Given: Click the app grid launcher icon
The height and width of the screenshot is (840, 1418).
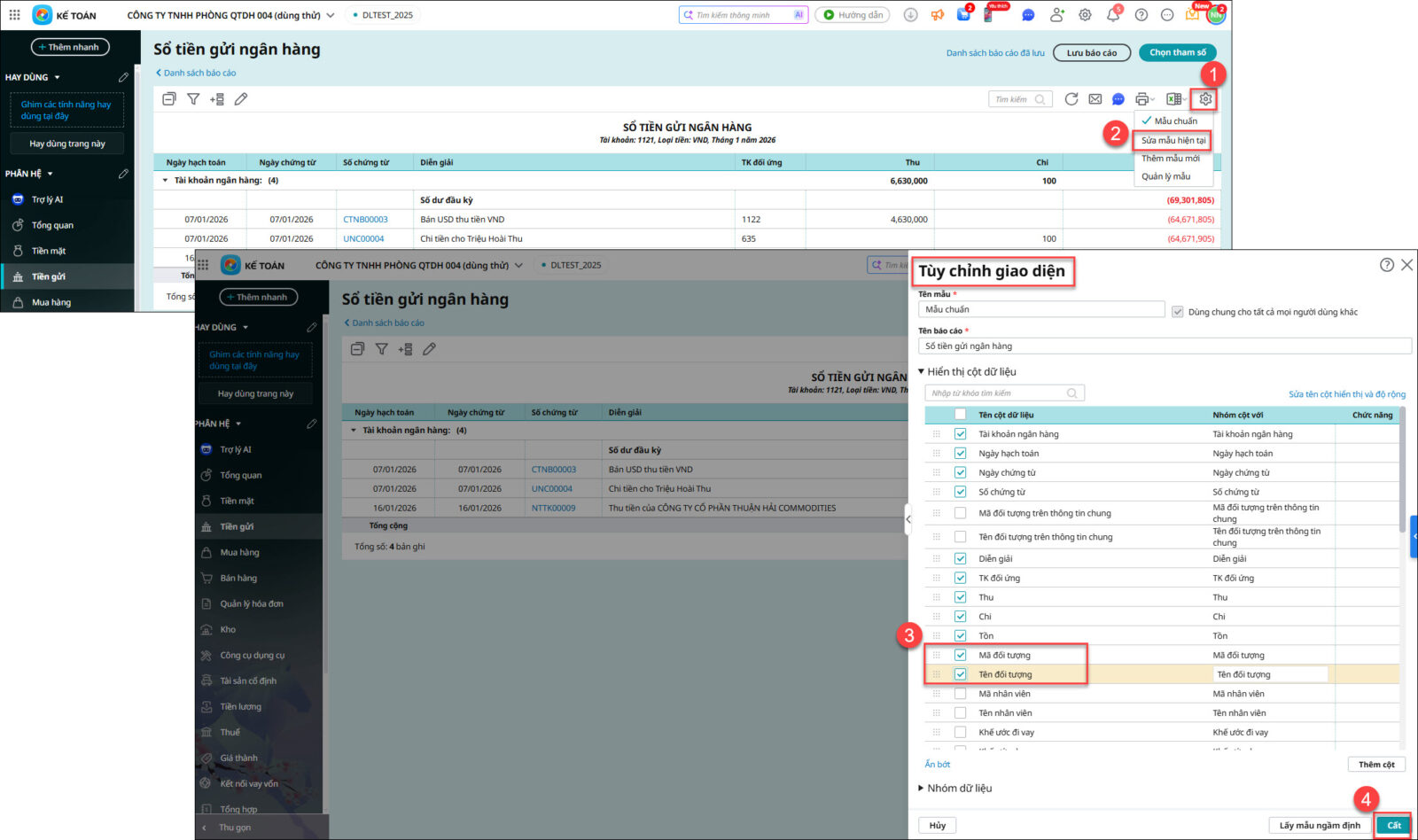Looking at the screenshot, I should click(14, 15).
